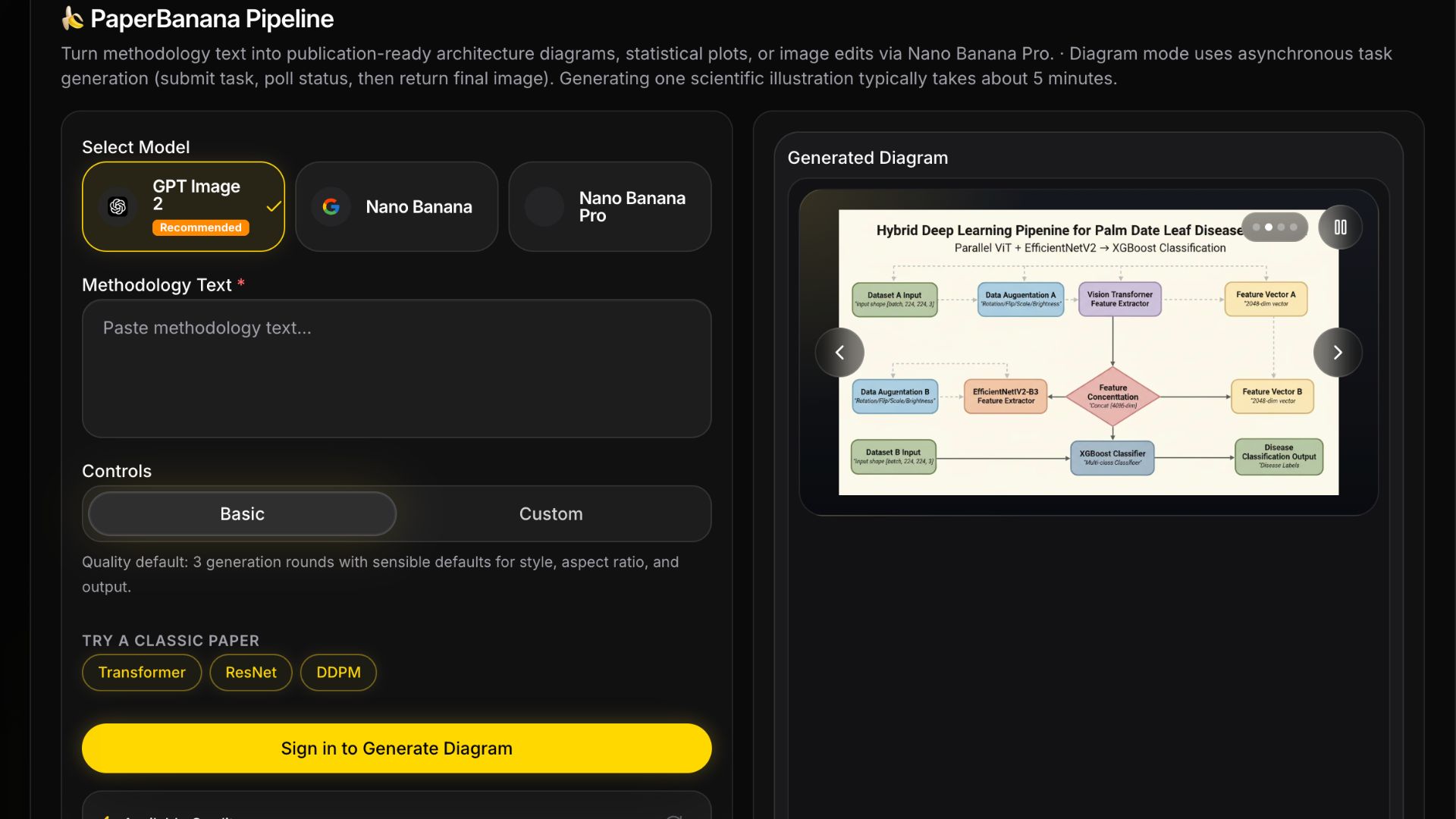
Task: Load the ResNet classic paper example
Action: tap(251, 673)
